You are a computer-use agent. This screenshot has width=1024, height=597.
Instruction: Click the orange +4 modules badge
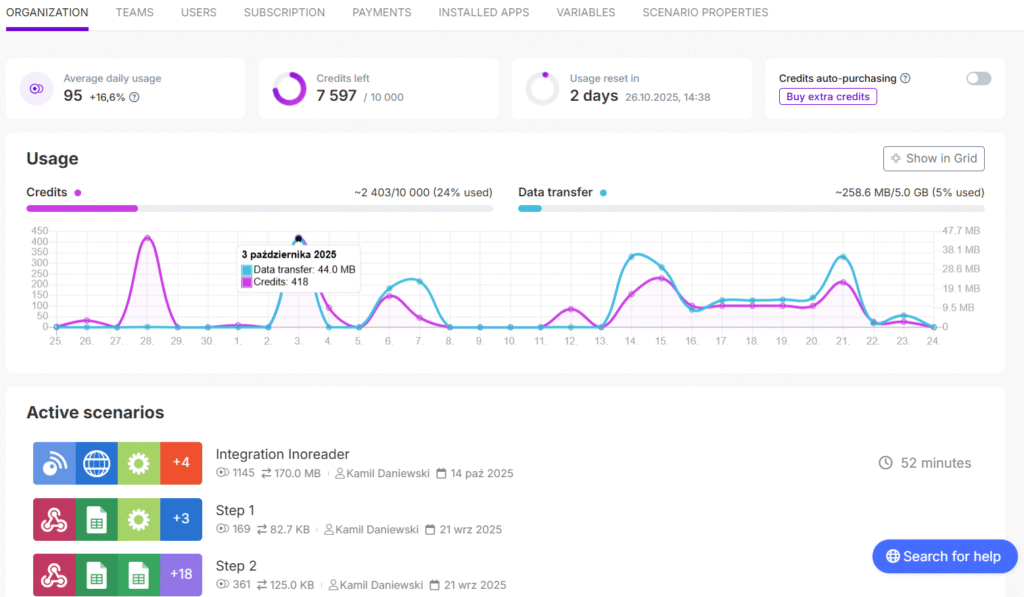pyautogui.click(x=181, y=463)
